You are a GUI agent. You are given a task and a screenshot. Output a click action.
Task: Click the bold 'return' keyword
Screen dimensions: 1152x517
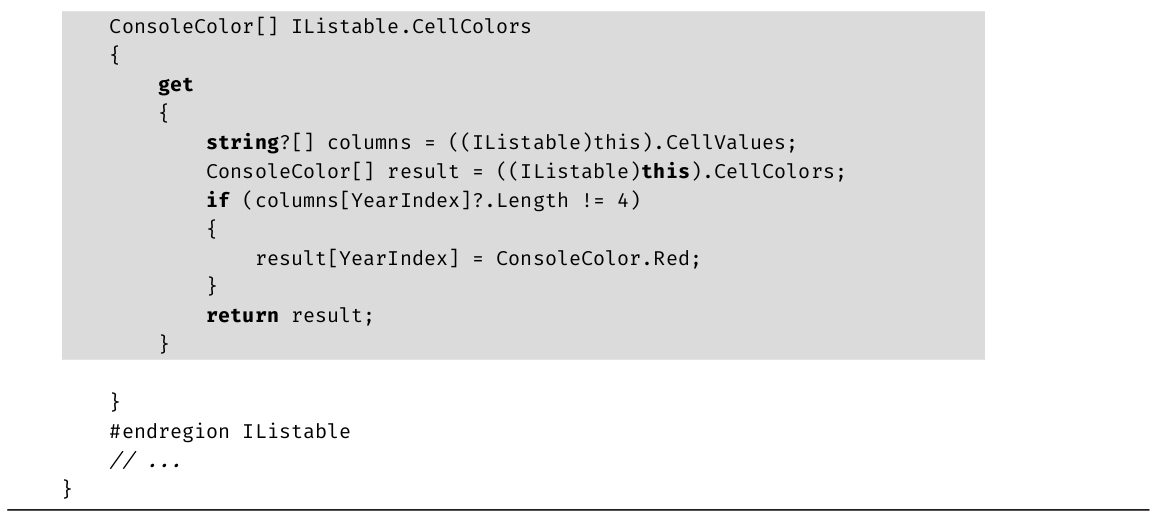pos(242,316)
